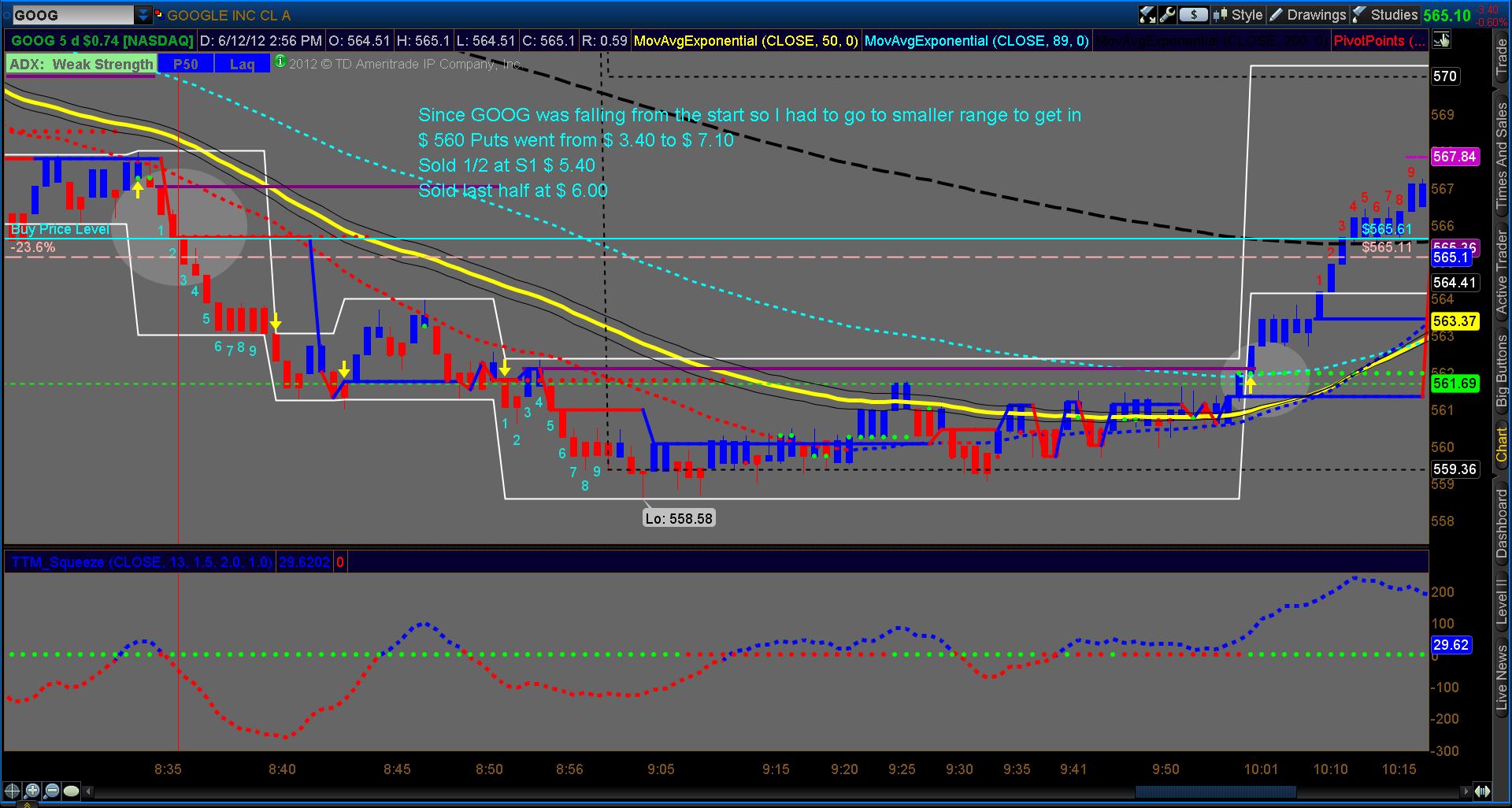Click the 'Sold 1/2 at S1 $ 5.40' note

(506, 165)
